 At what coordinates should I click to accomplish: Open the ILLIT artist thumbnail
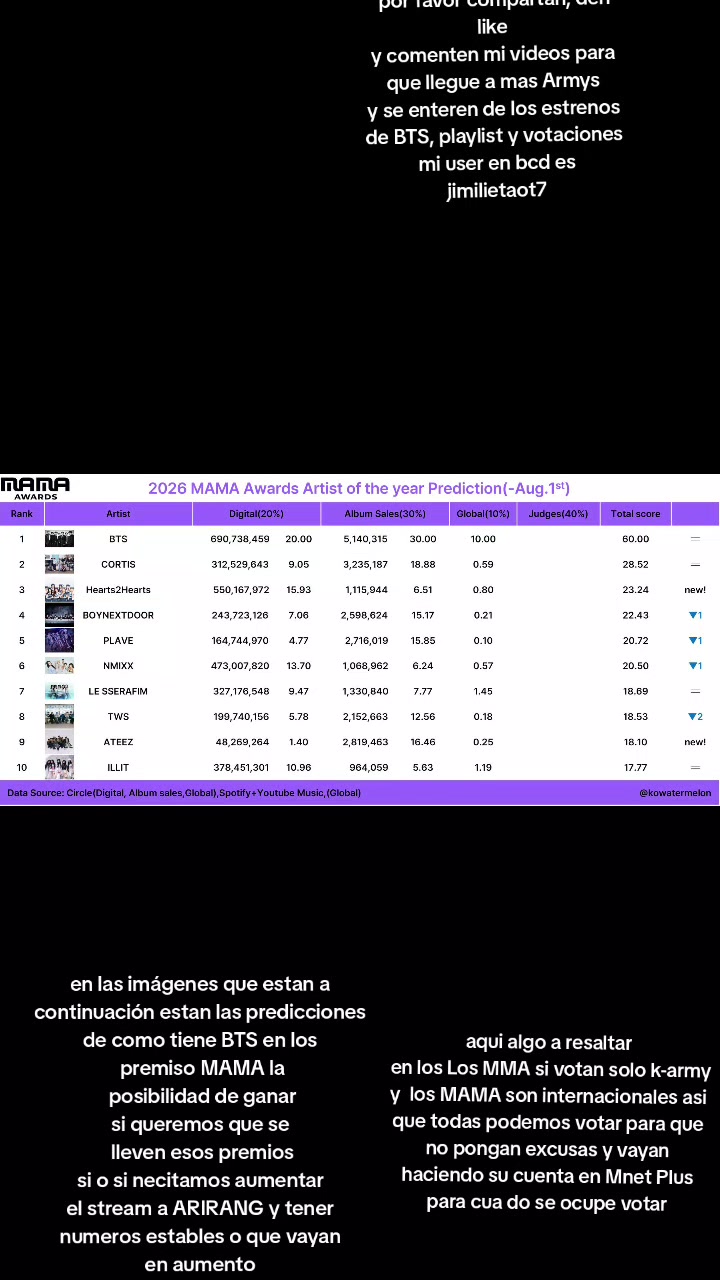[59, 768]
